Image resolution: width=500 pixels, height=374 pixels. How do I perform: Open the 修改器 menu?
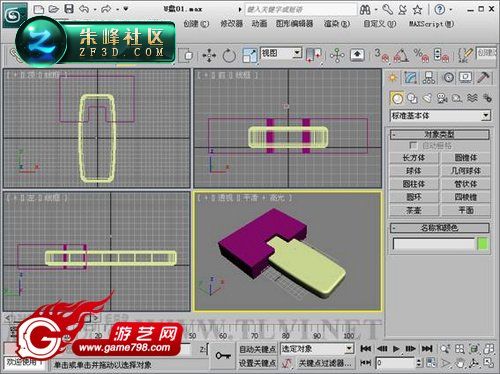231,24
